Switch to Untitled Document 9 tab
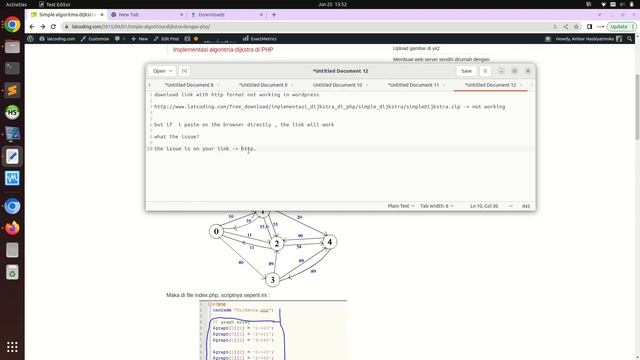Screen dimensions: 640x360 263,85
